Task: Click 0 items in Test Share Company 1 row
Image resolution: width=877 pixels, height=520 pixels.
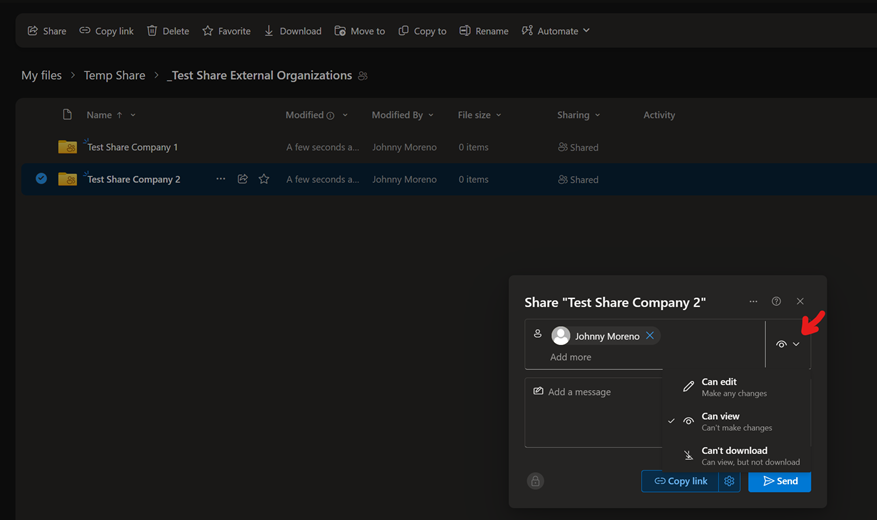Action: 473,147
